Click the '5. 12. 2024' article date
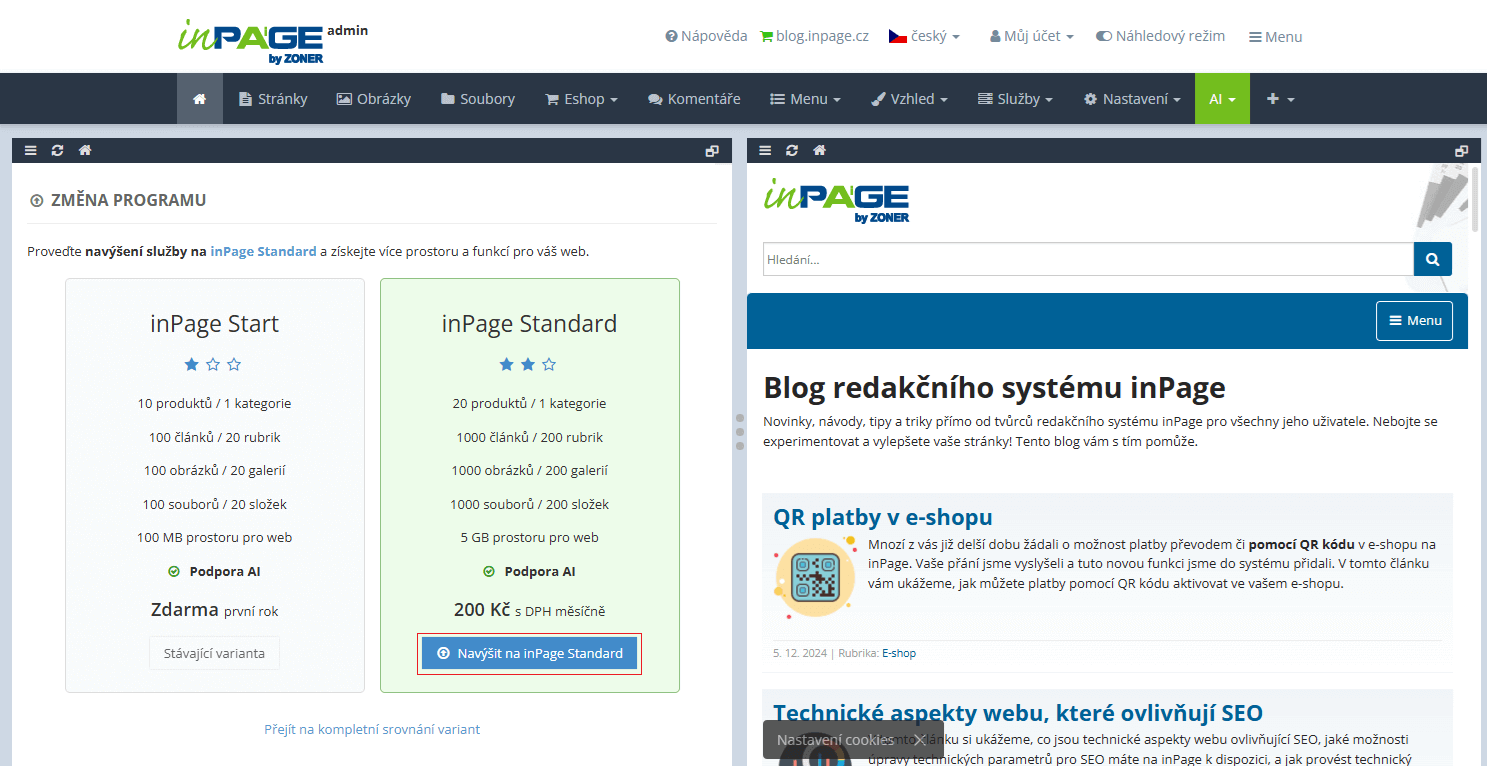1487x766 pixels. click(800, 653)
